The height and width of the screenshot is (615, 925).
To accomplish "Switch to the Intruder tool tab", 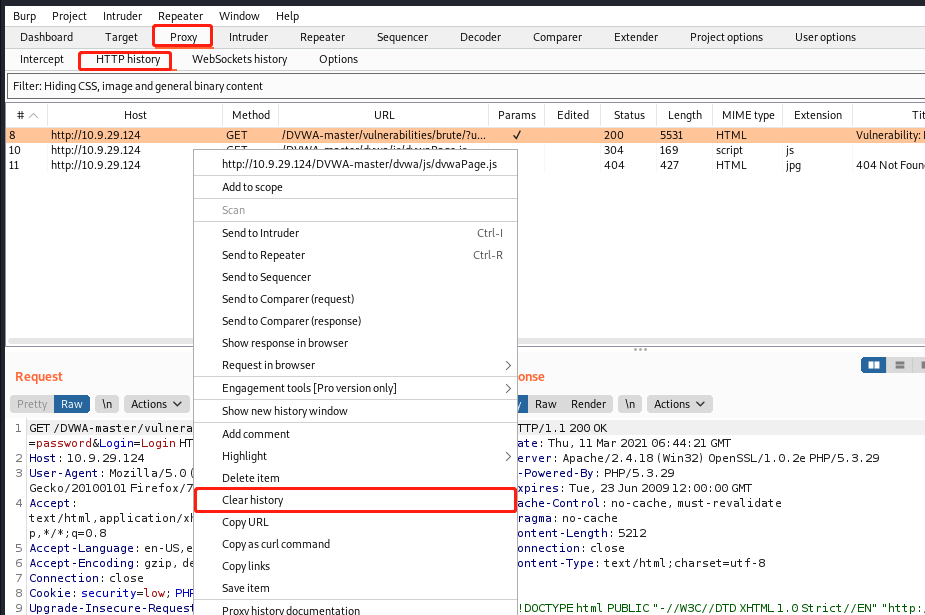I will pos(248,37).
